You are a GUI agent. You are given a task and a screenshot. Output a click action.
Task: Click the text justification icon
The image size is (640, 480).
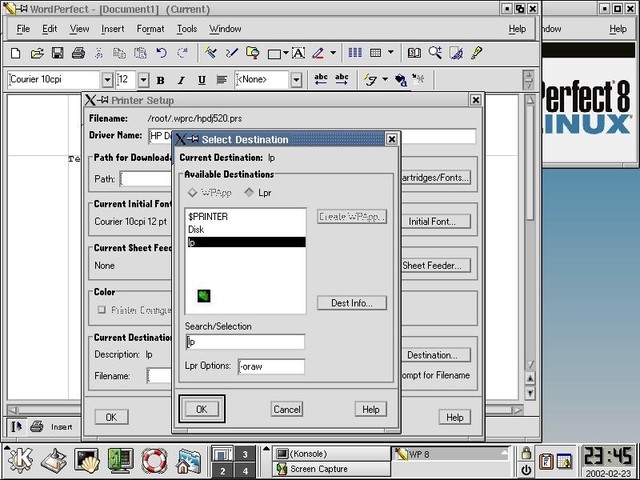click(222, 80)
